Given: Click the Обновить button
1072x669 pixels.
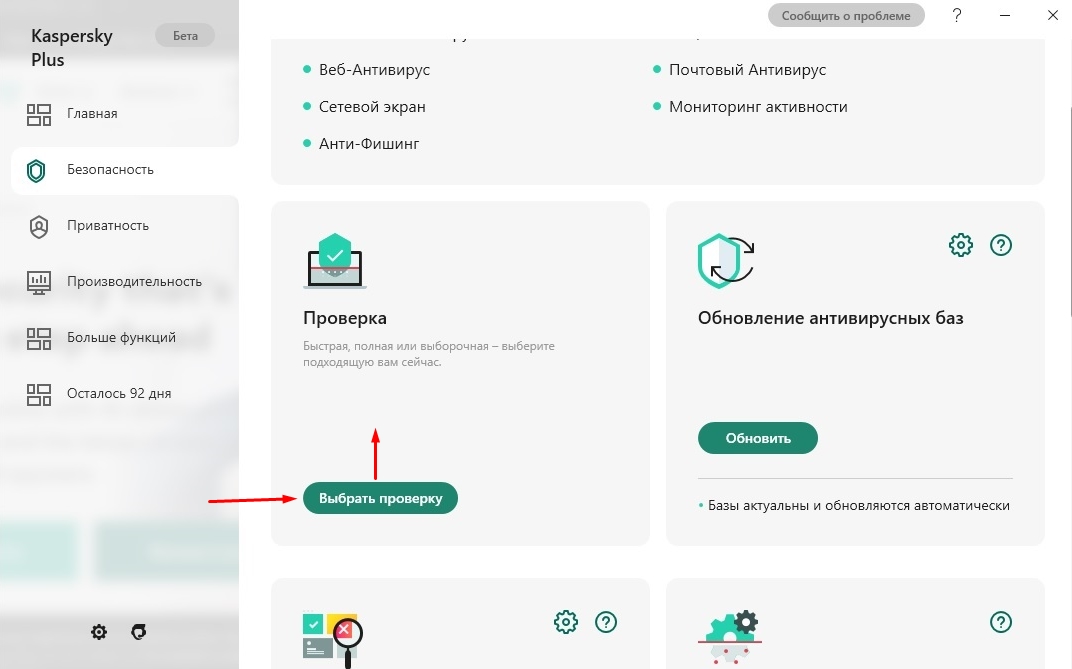Looking at the screenshot, I should click(758, 438).
